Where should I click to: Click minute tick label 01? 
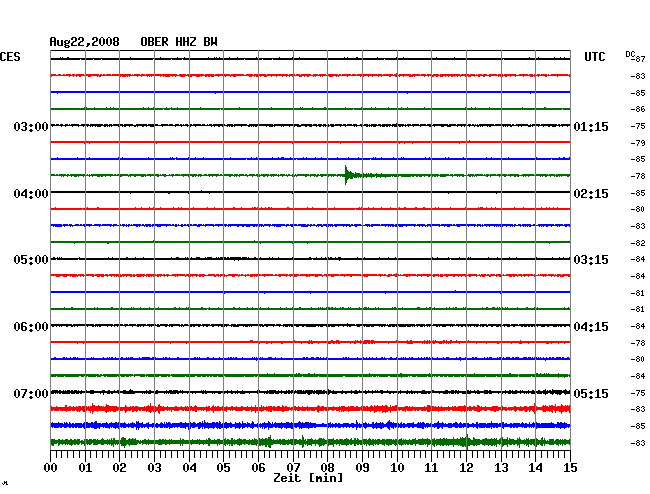tap(85, 467)
